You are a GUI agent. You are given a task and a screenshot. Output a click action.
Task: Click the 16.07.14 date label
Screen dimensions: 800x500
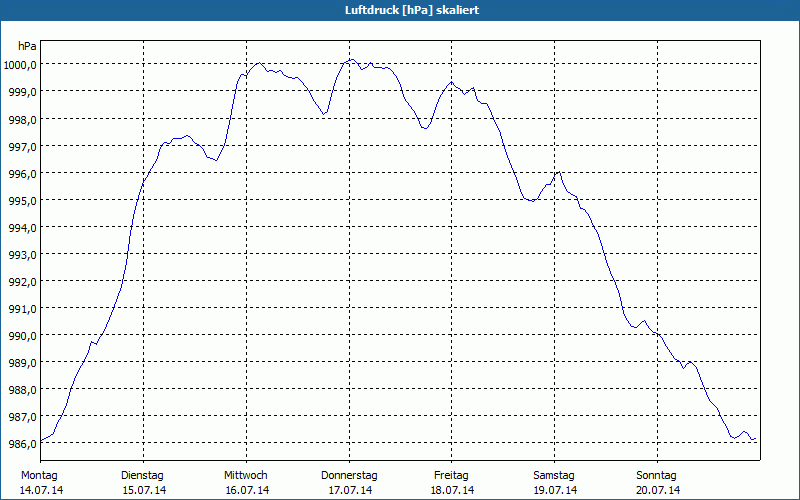[x=247, y=490]
